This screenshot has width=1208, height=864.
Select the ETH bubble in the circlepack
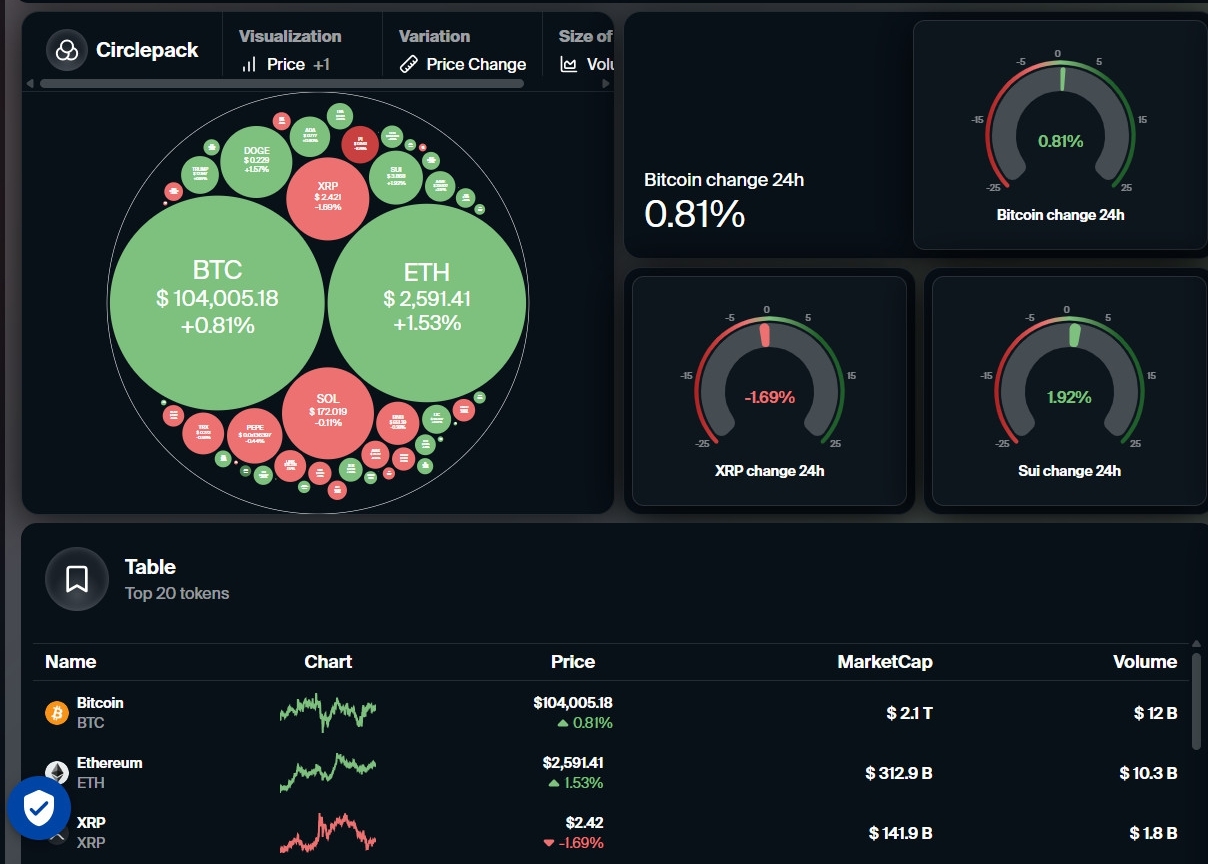(426, 303)
